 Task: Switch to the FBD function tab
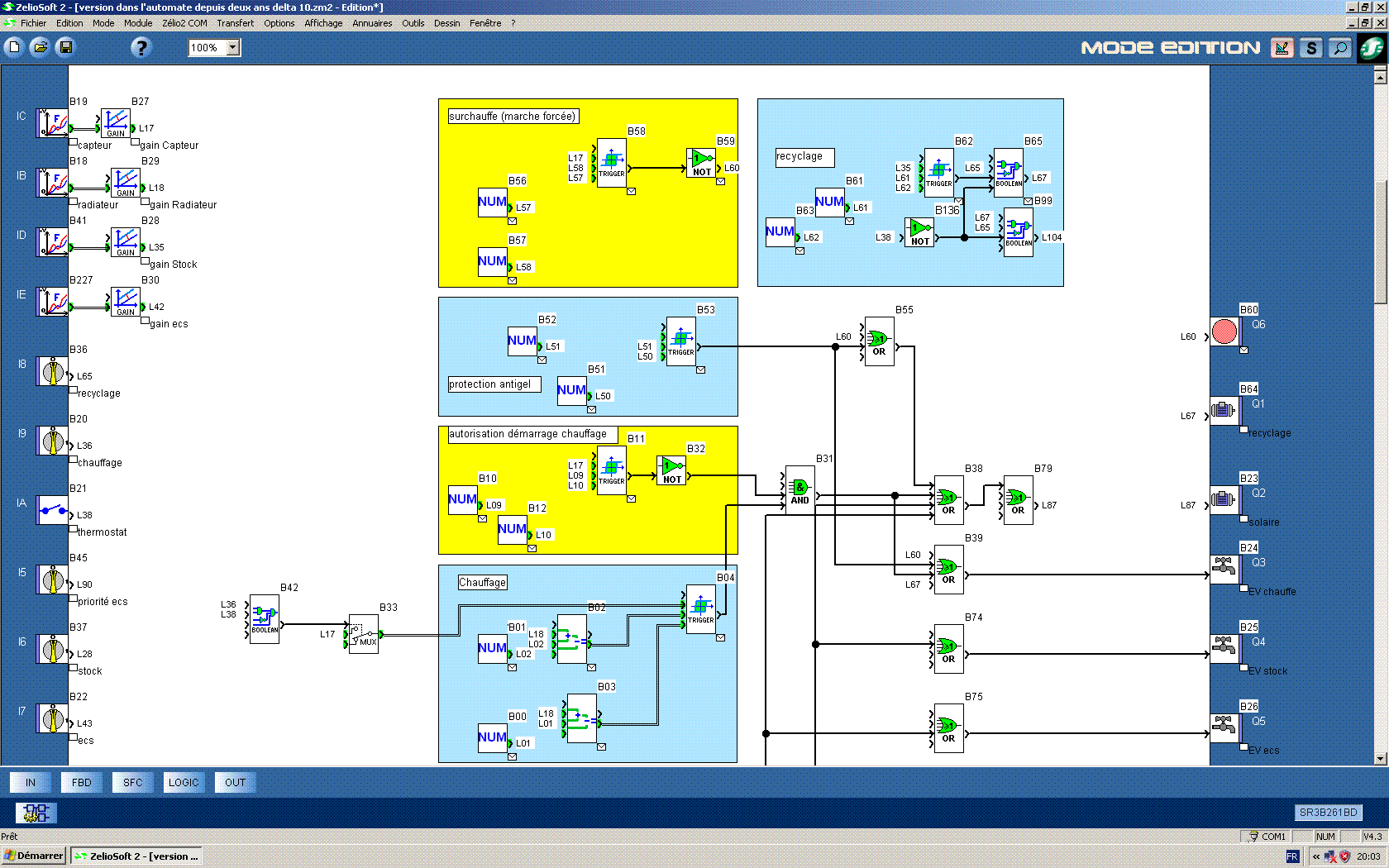coord(81,782)
